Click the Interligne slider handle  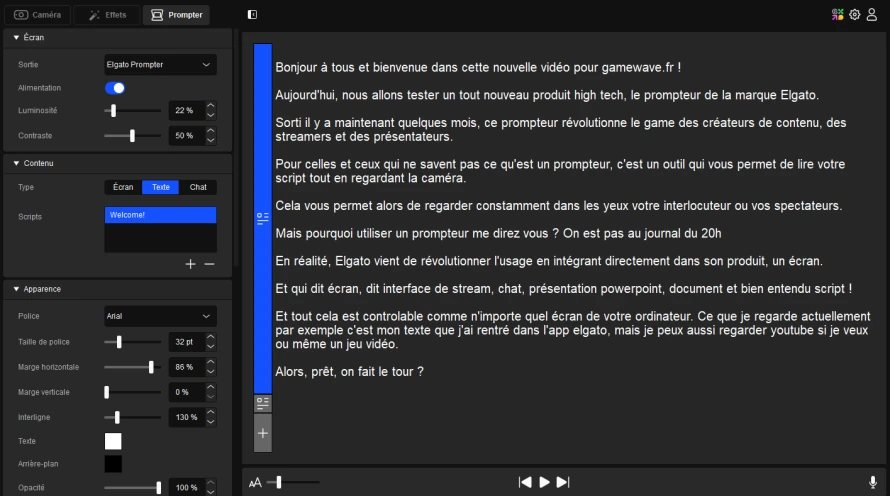point(117,417)
